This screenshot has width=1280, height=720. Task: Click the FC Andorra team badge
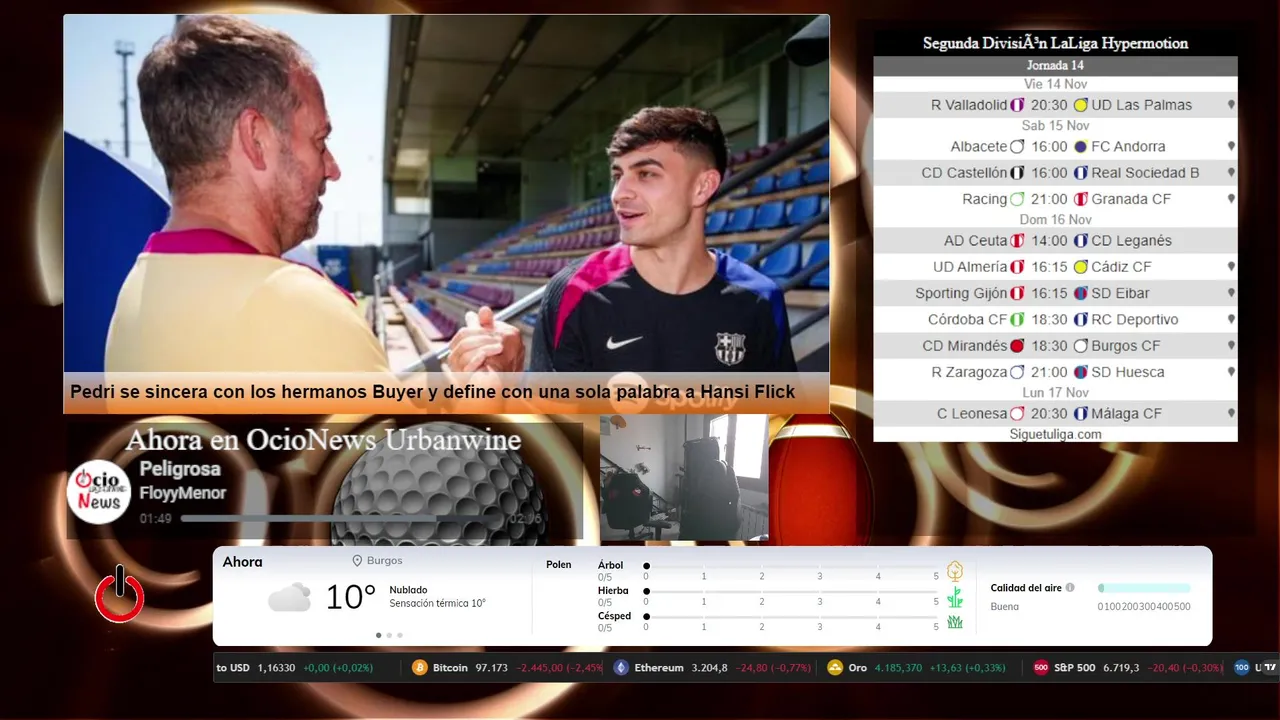[1080, 146]
